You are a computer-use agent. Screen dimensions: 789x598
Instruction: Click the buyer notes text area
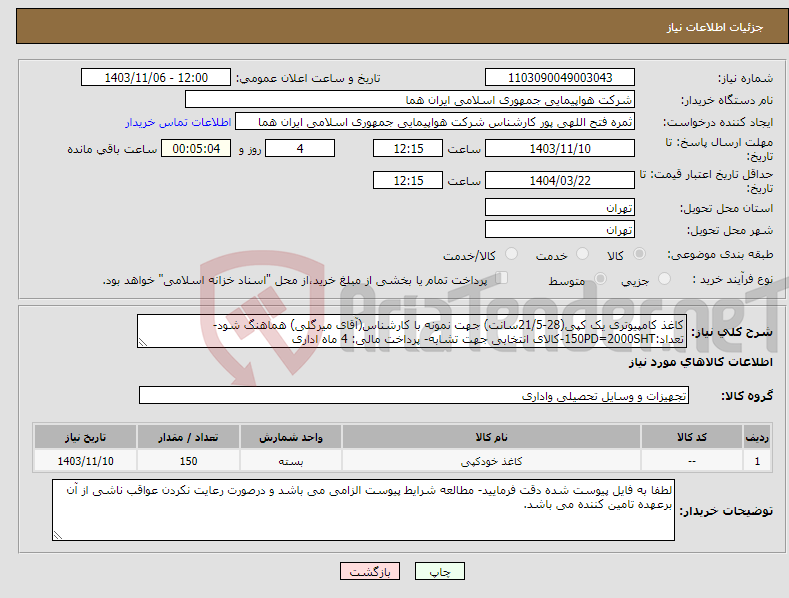(363, 510)
